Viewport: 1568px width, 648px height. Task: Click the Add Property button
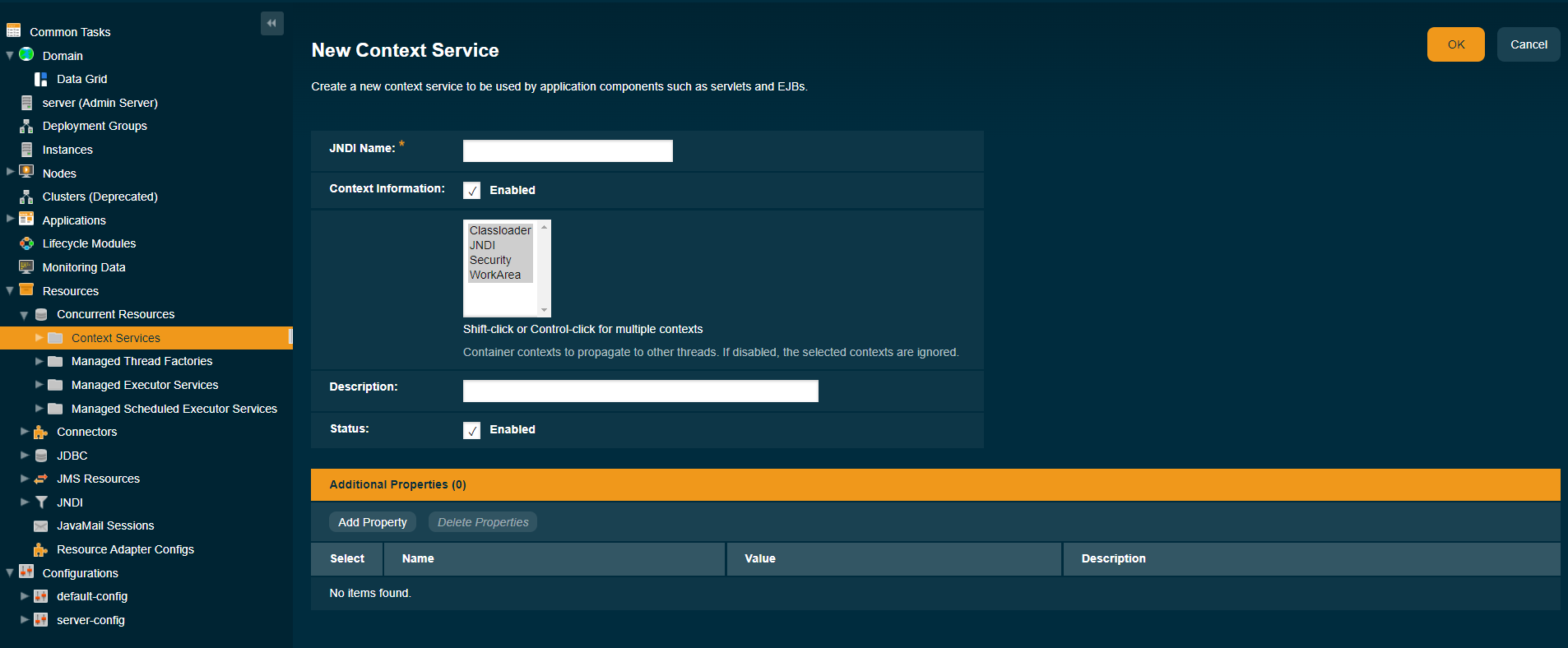click(372, 522)
